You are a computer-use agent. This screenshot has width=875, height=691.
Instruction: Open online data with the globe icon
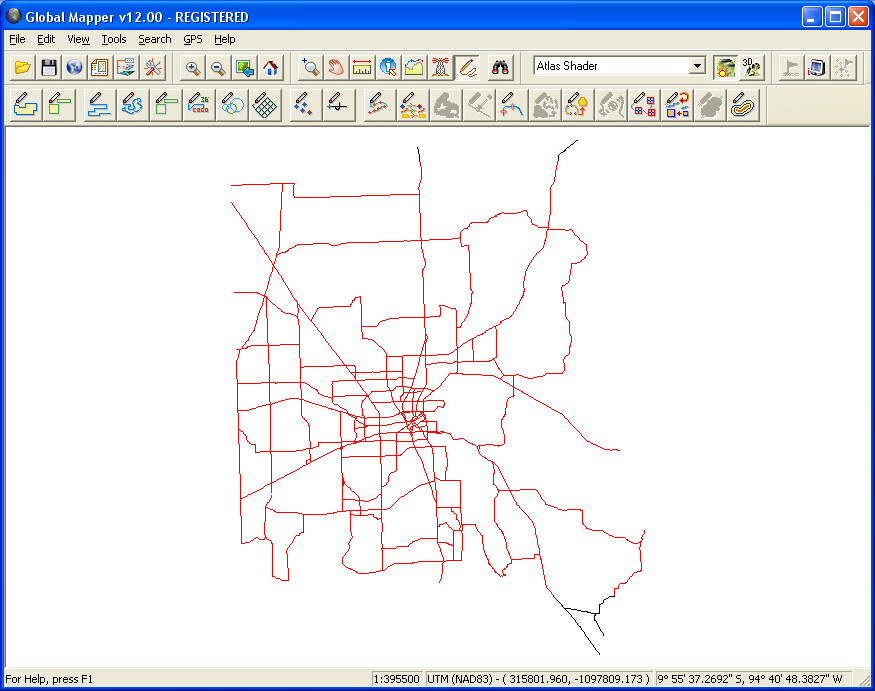pyautogui.click(x=74, y=67)
